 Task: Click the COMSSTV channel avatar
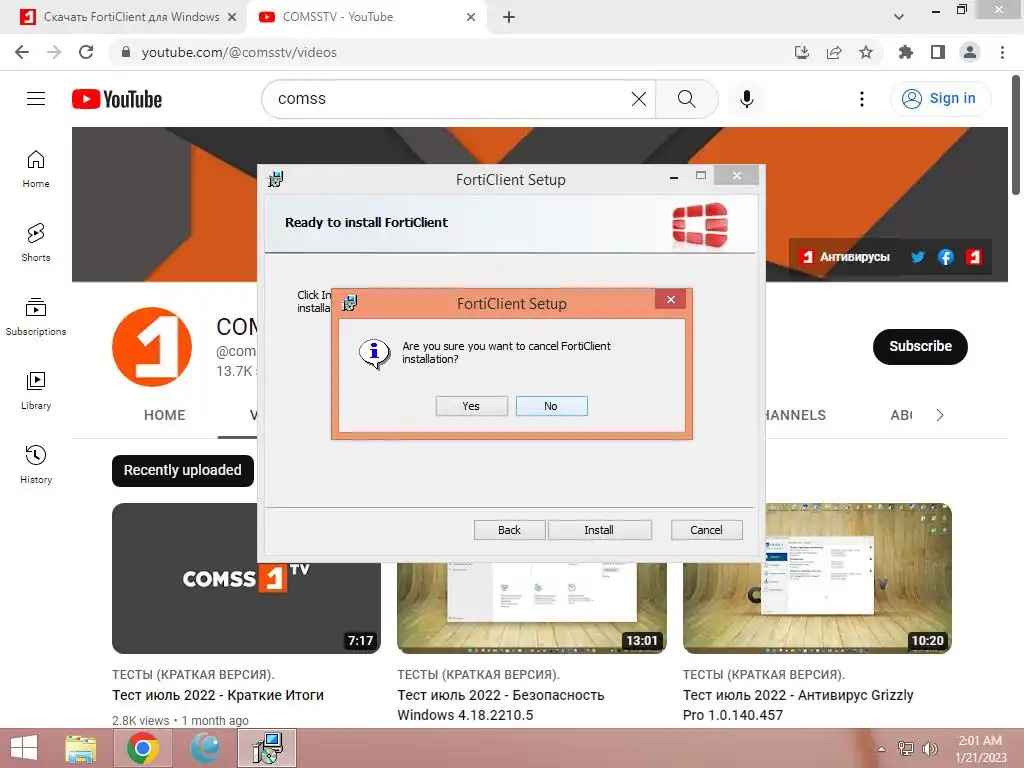point(152,347)
